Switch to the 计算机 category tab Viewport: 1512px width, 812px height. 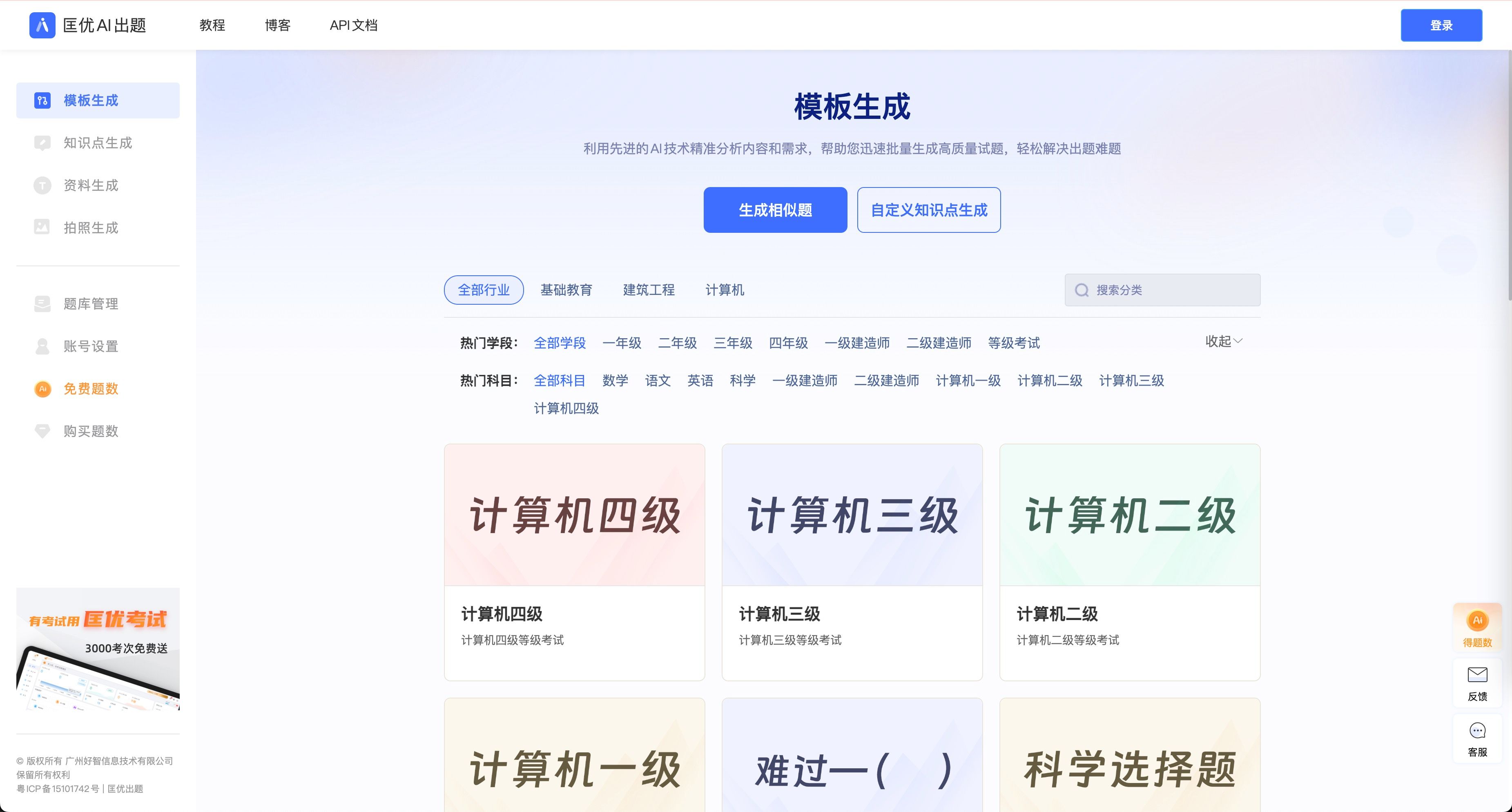click(x=724, y=290)
